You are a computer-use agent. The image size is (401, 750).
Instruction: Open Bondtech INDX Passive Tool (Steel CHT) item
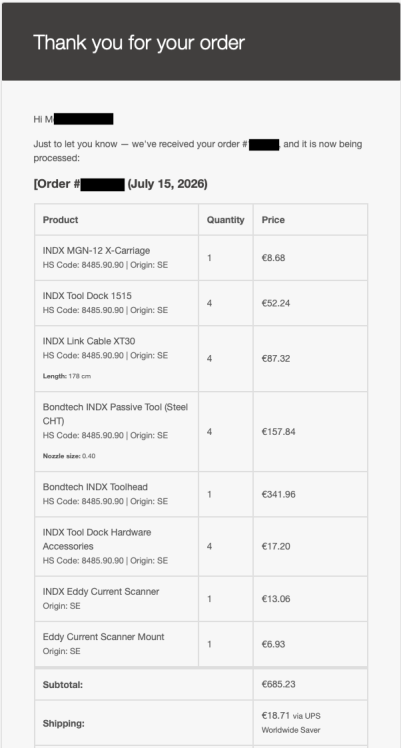click(x=115, y=414)
